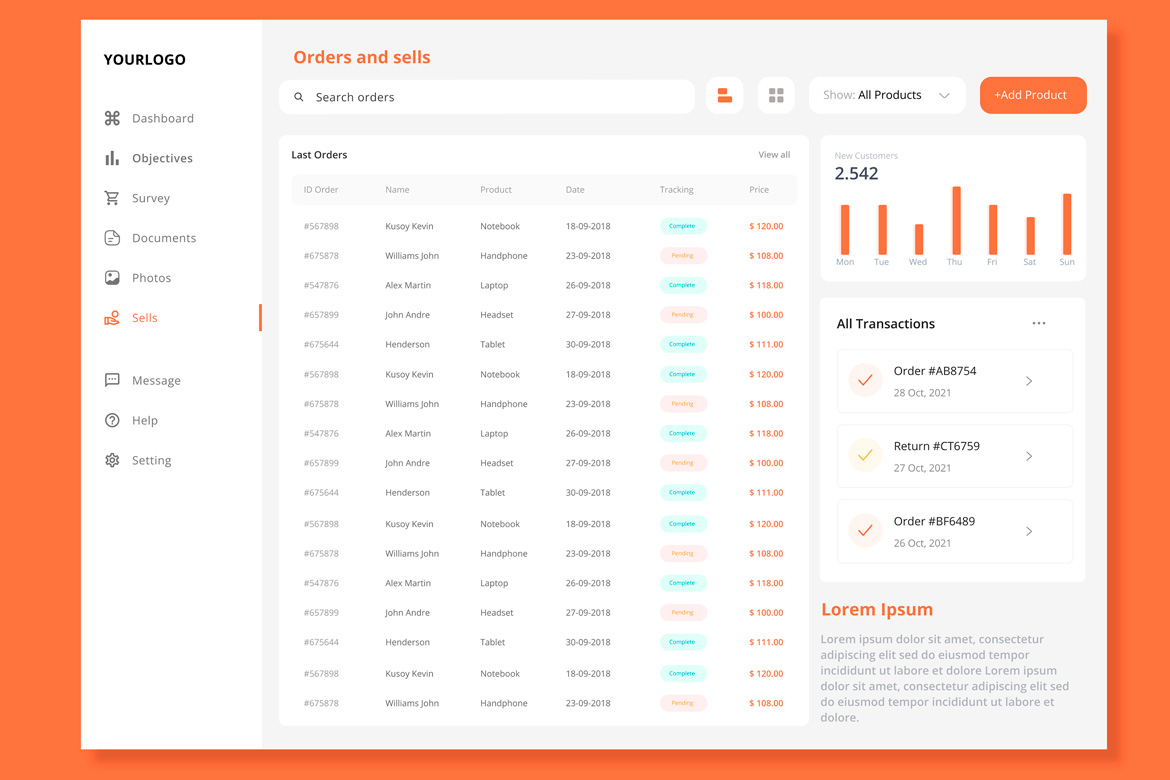The width and height of the screenshot is (1170, 780).
Task: Switch to list view layout
Action: [x=724, y=95]
